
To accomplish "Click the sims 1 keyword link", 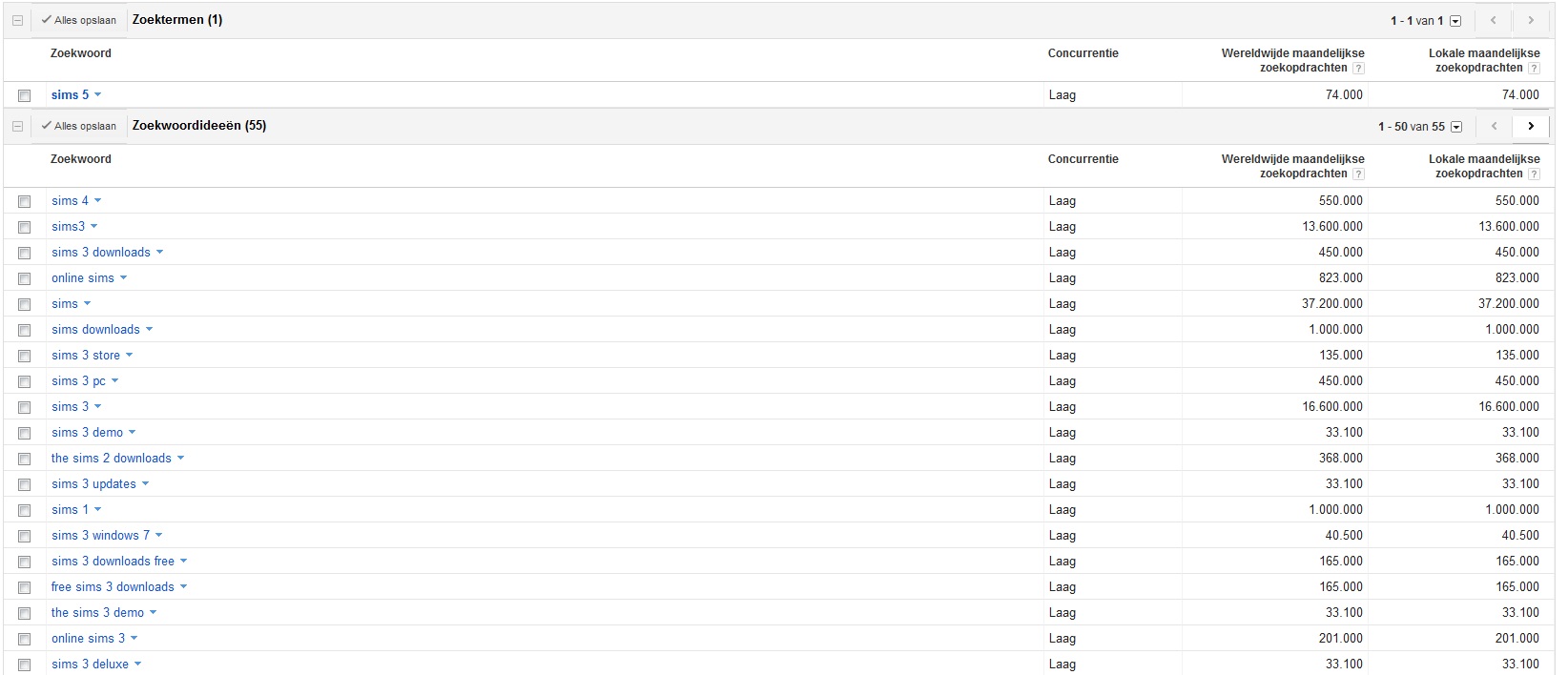I will pyautogui.click(x=70, y=510).
